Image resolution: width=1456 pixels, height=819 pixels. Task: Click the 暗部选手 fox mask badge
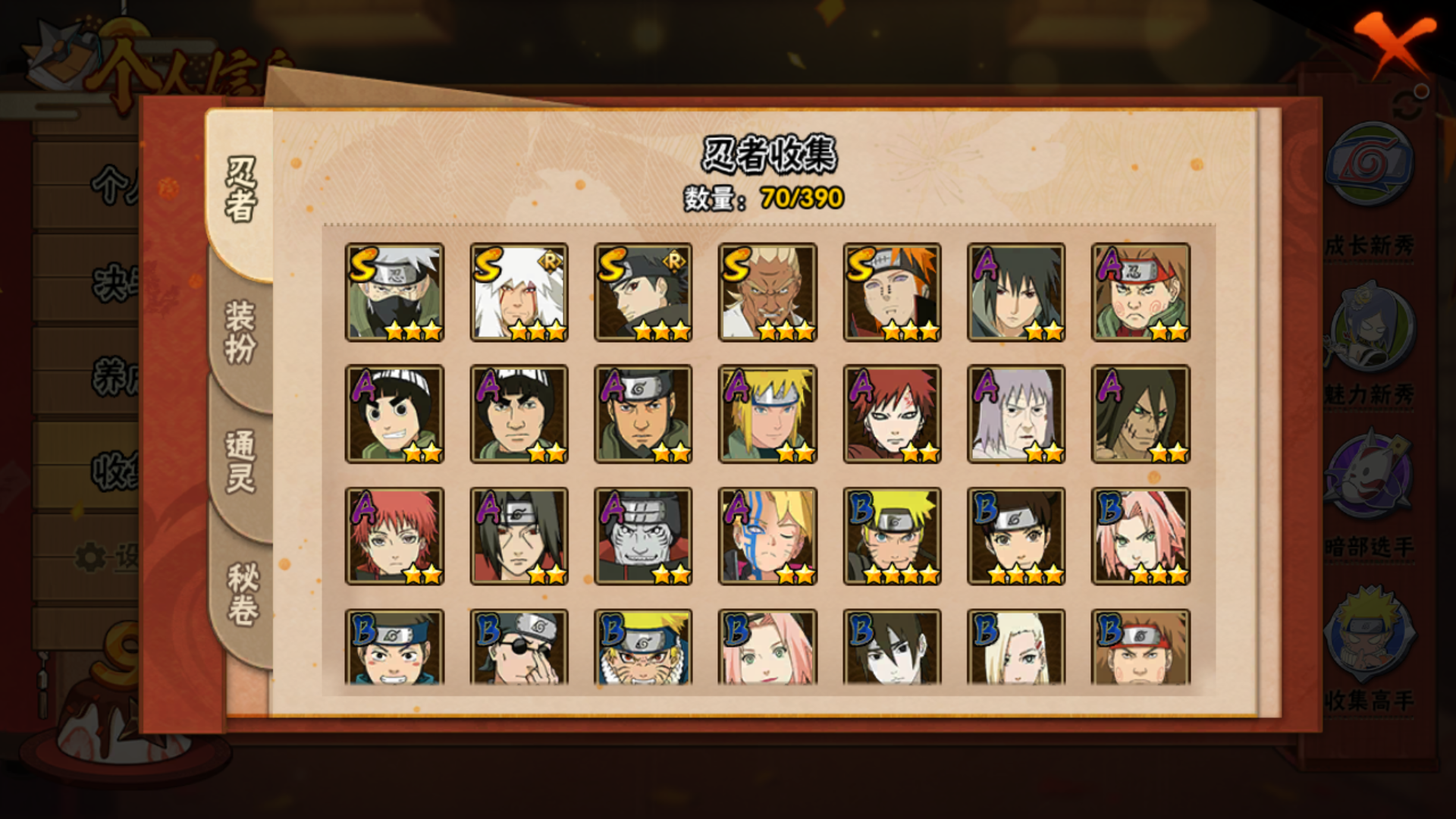tap(1370, 476)
